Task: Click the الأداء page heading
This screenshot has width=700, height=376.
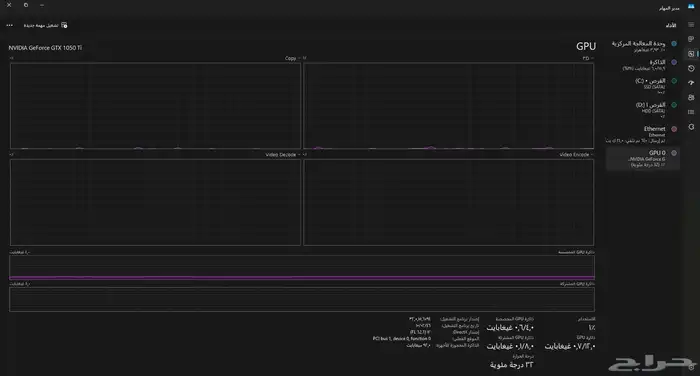Action: [x=671, y=25]
